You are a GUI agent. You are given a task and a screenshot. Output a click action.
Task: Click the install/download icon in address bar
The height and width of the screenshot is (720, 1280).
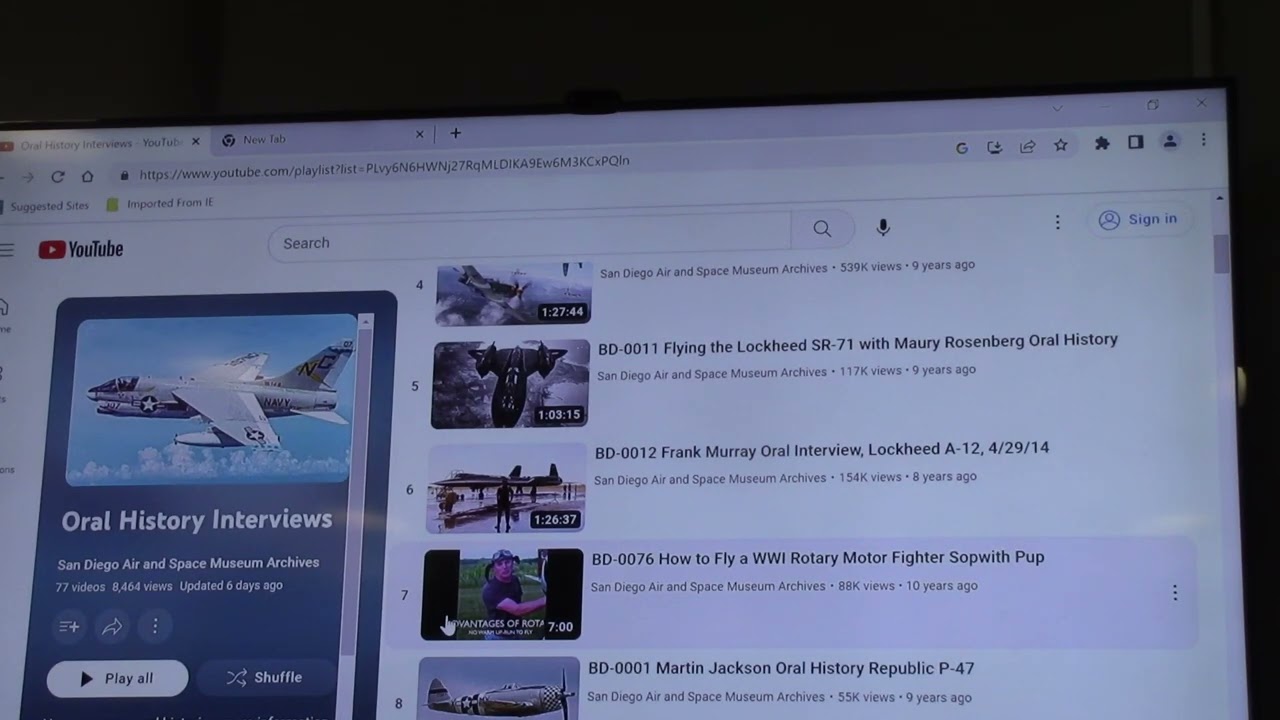pyautogui.click(x=994, y=147)
